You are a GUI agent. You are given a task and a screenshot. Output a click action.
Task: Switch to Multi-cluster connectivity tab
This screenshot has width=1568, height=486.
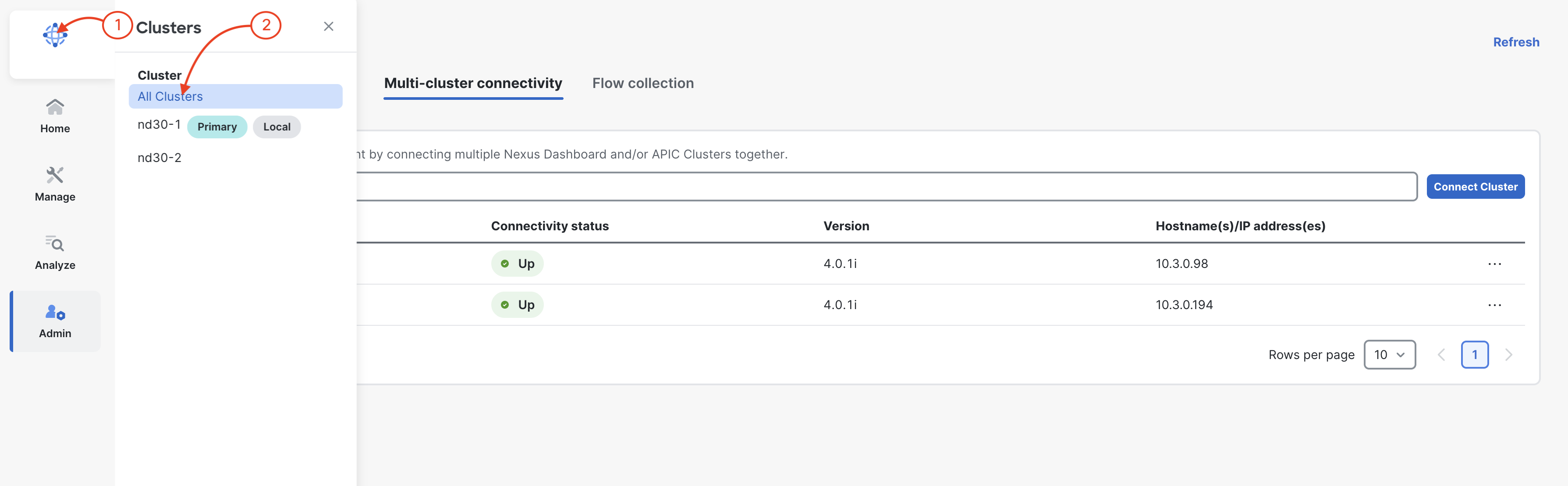point(473,83)
